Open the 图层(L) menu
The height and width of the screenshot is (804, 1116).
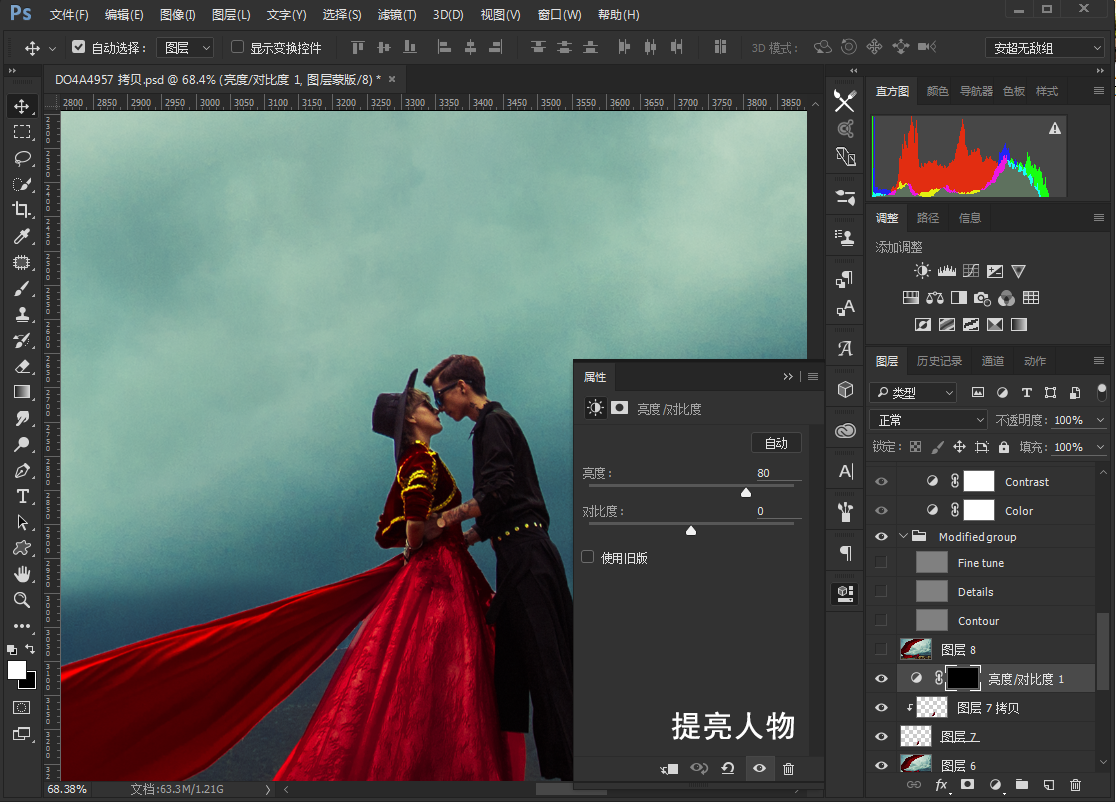(231, 14)
